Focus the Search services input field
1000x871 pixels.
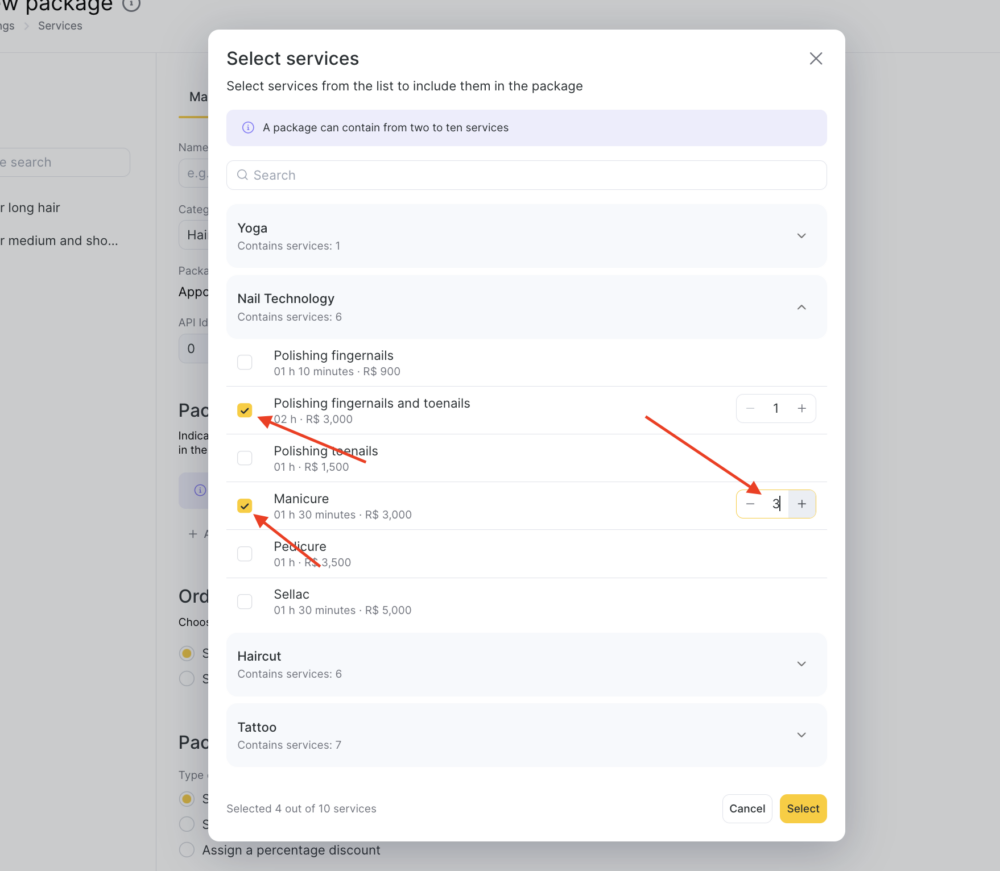(526, 175)
